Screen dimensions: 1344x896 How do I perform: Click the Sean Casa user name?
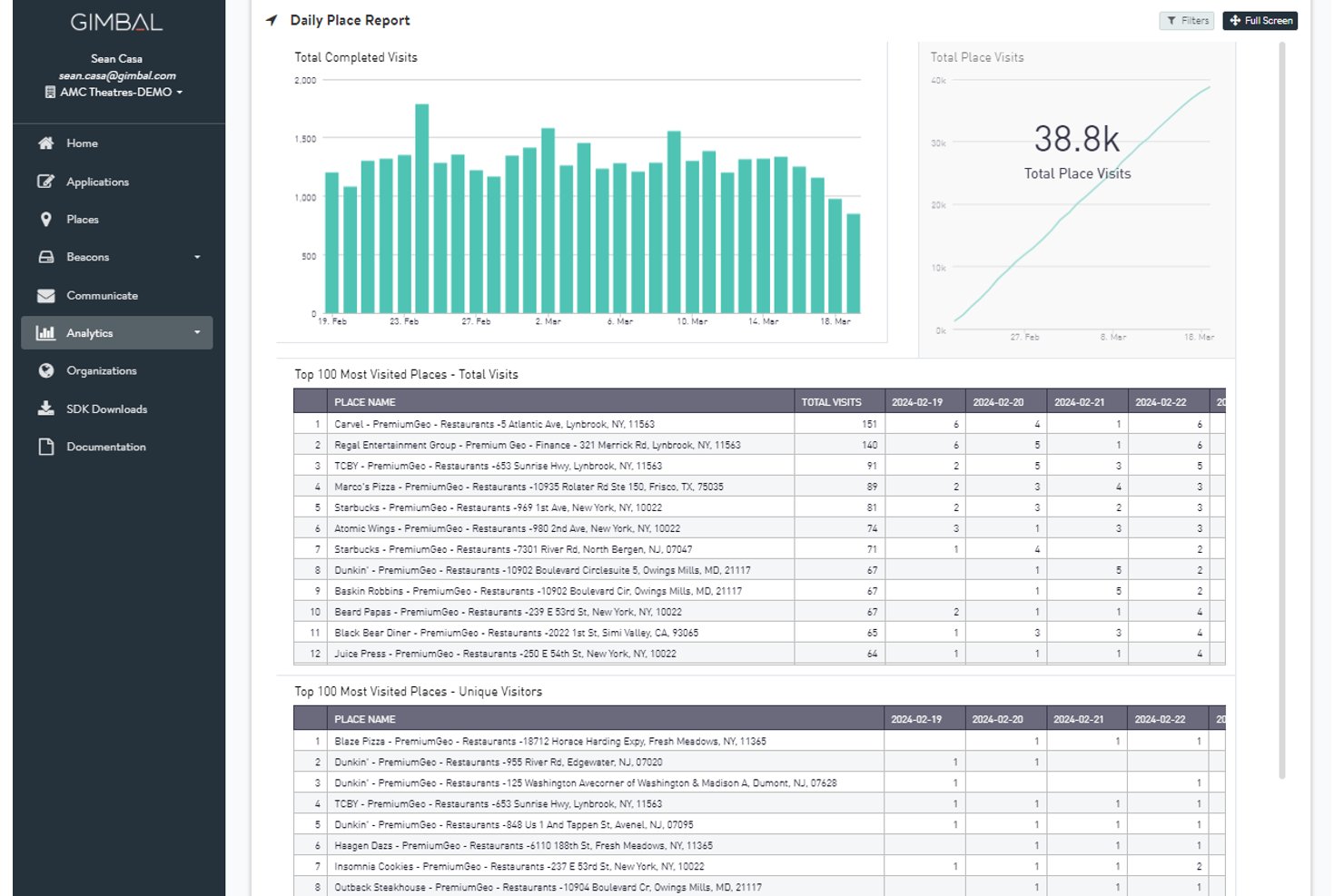117,59
